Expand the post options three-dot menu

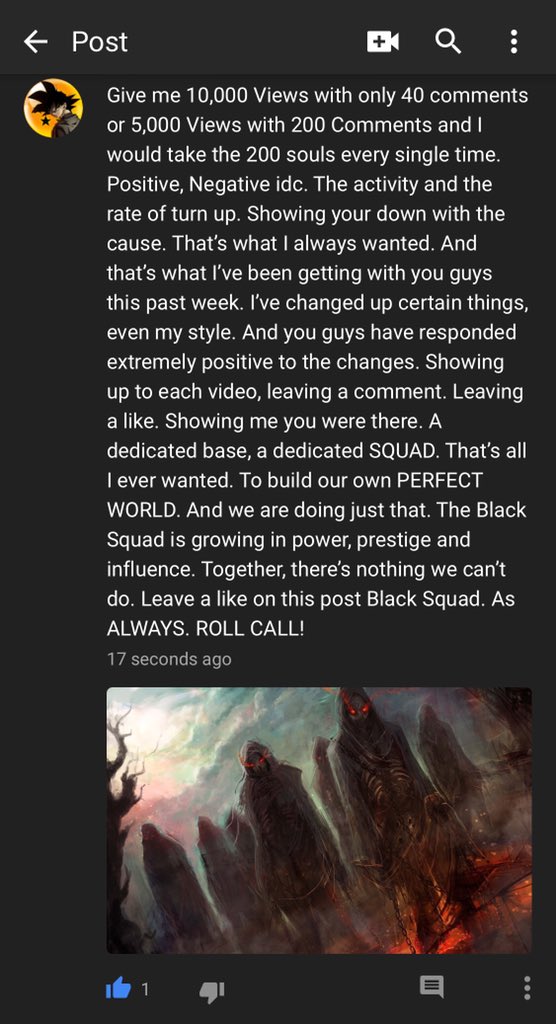527,988
